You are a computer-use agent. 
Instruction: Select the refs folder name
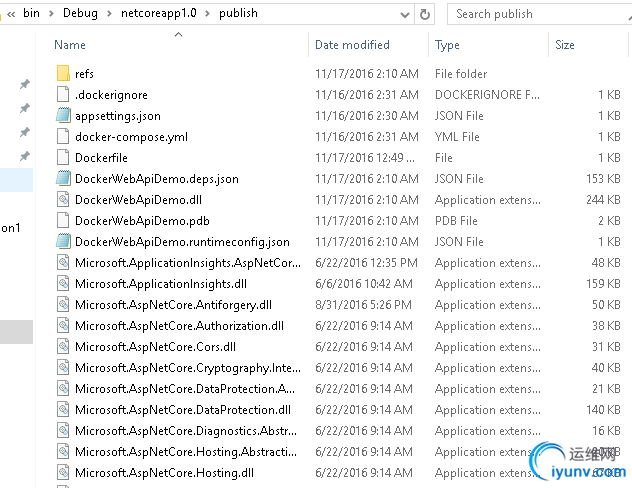pos(84,74)
